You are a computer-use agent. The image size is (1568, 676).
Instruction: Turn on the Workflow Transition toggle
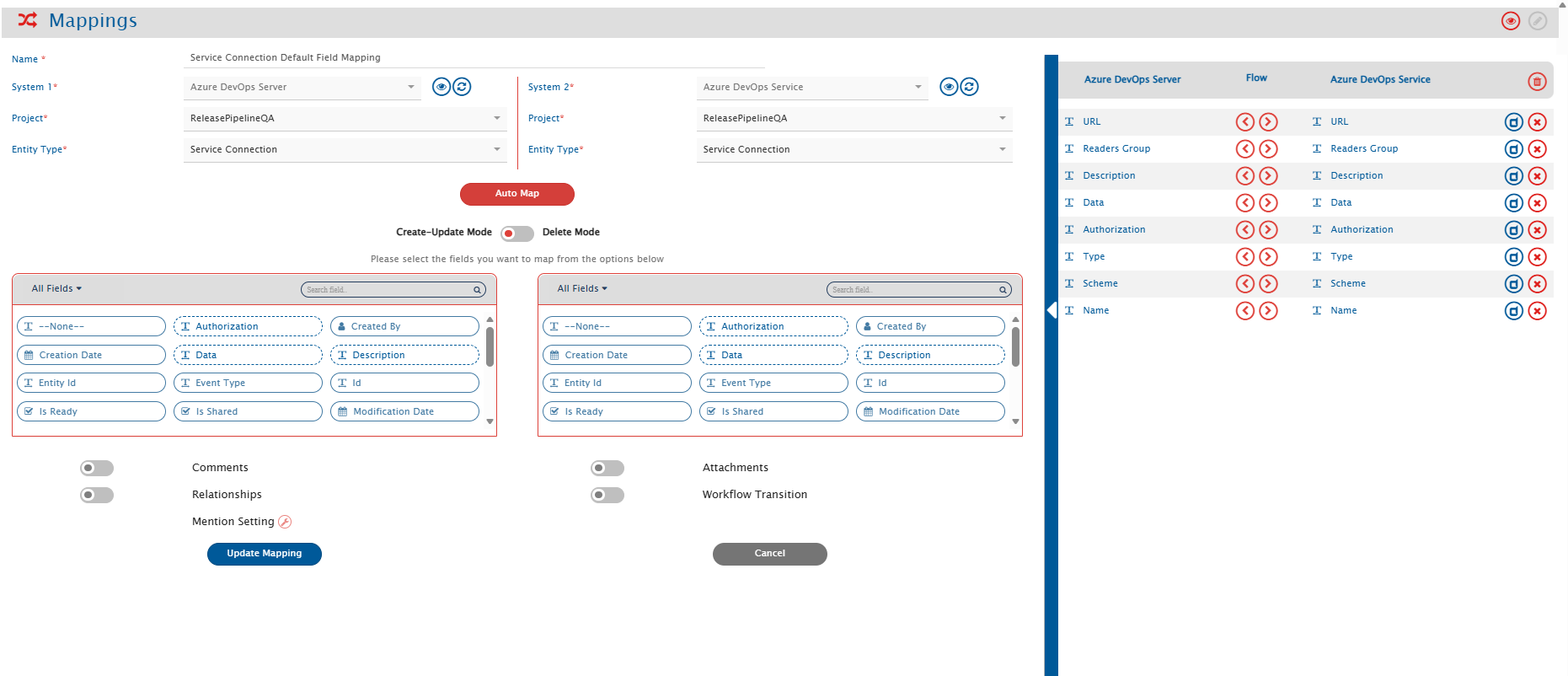(x=607, y=495)
